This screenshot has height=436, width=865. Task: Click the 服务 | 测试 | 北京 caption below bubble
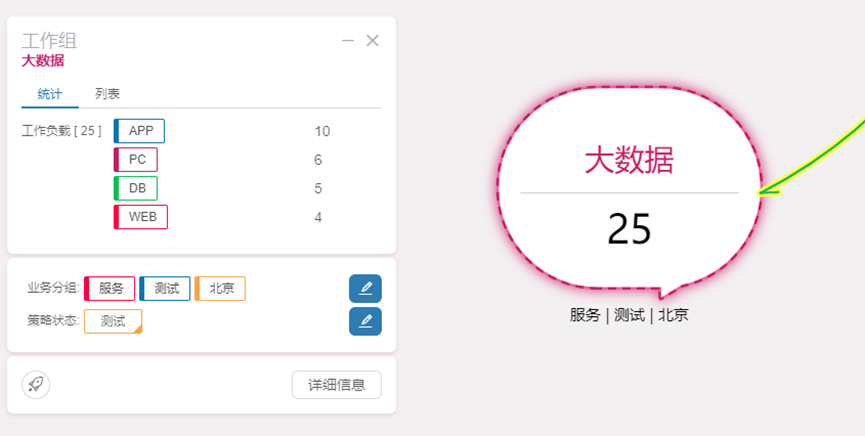(629, 315)
